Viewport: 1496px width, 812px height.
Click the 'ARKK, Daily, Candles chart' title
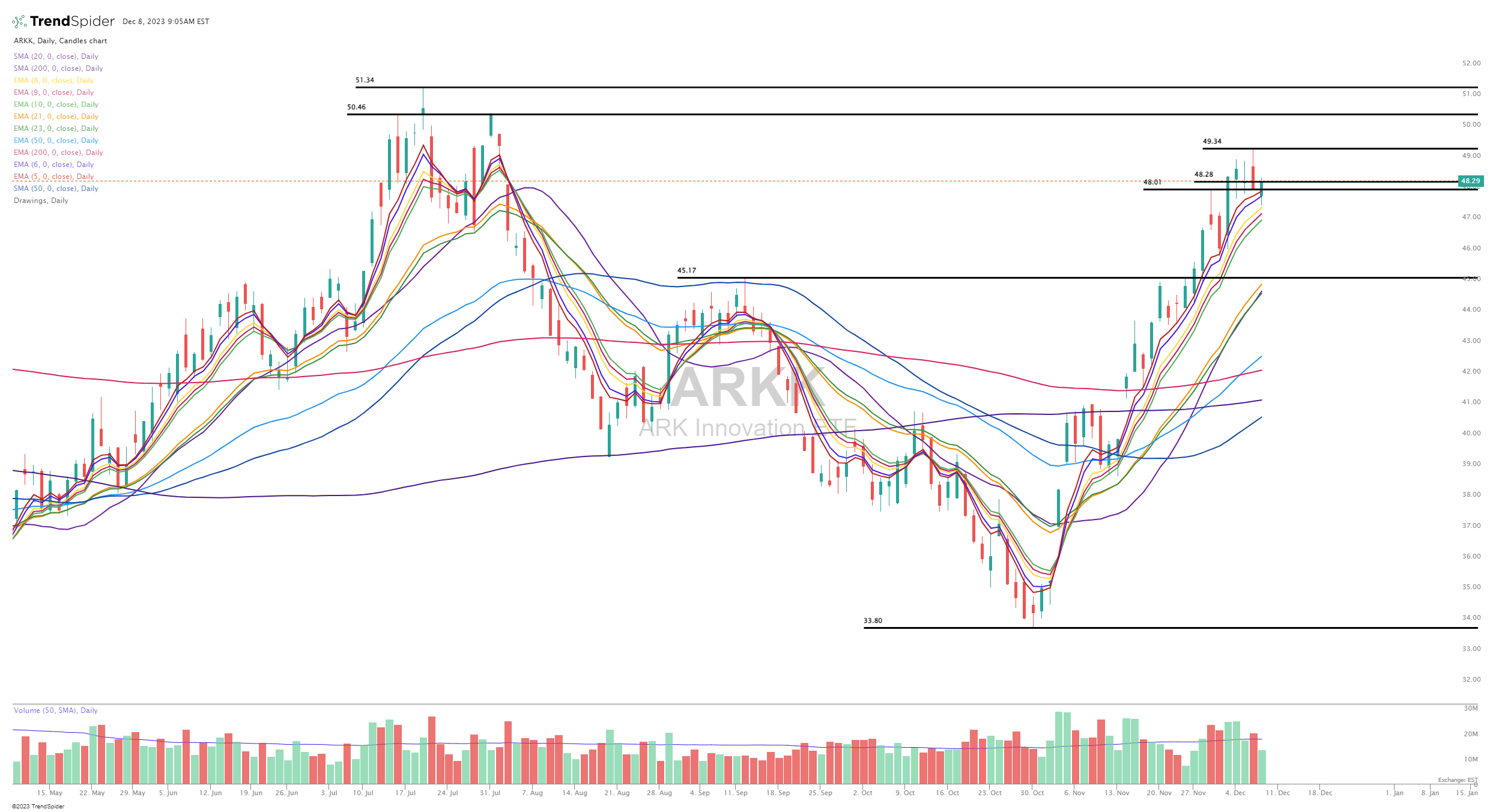point(61,41)
